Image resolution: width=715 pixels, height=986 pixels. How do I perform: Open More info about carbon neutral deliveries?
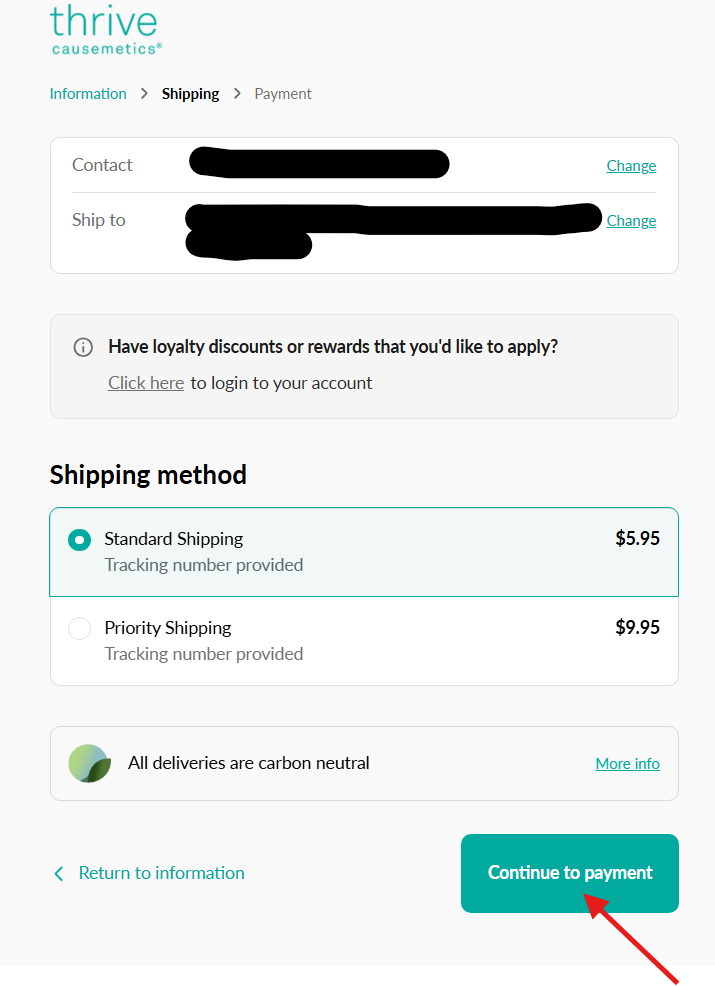(x=627, y=764)
